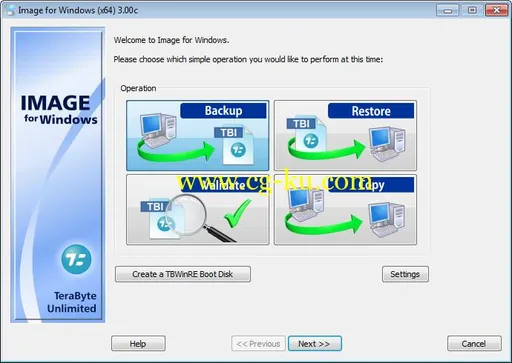Click the "Welcome to Image for Windows." text
The width and height of the screenshot is (512, 363).
coord(171,40)
